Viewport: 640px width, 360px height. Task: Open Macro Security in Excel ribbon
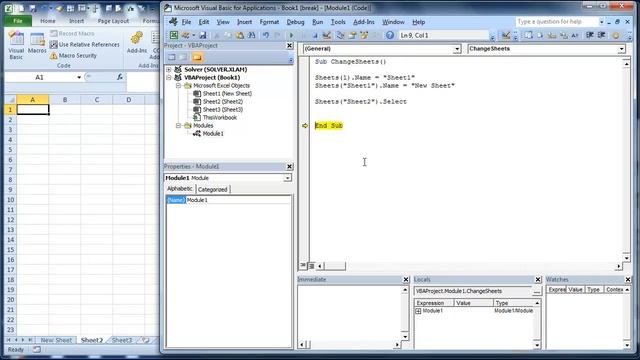point(73,56)
